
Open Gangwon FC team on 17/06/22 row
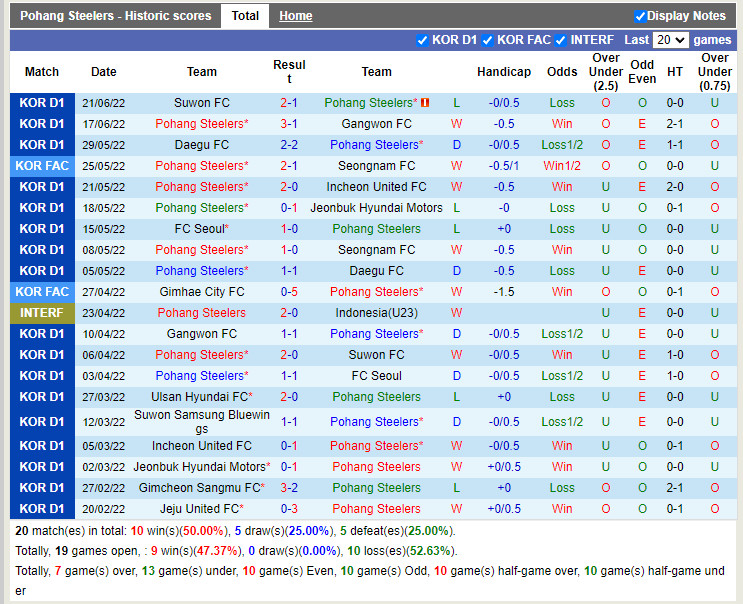coord(376,124)
